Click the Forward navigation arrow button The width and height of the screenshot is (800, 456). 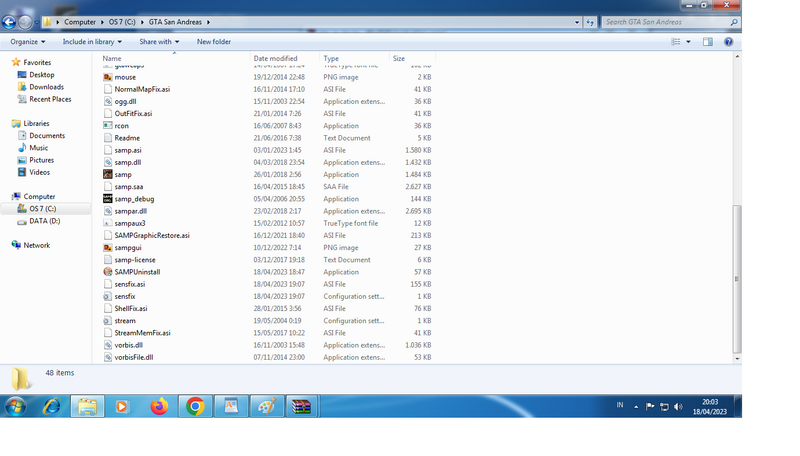tap(24, 22)
